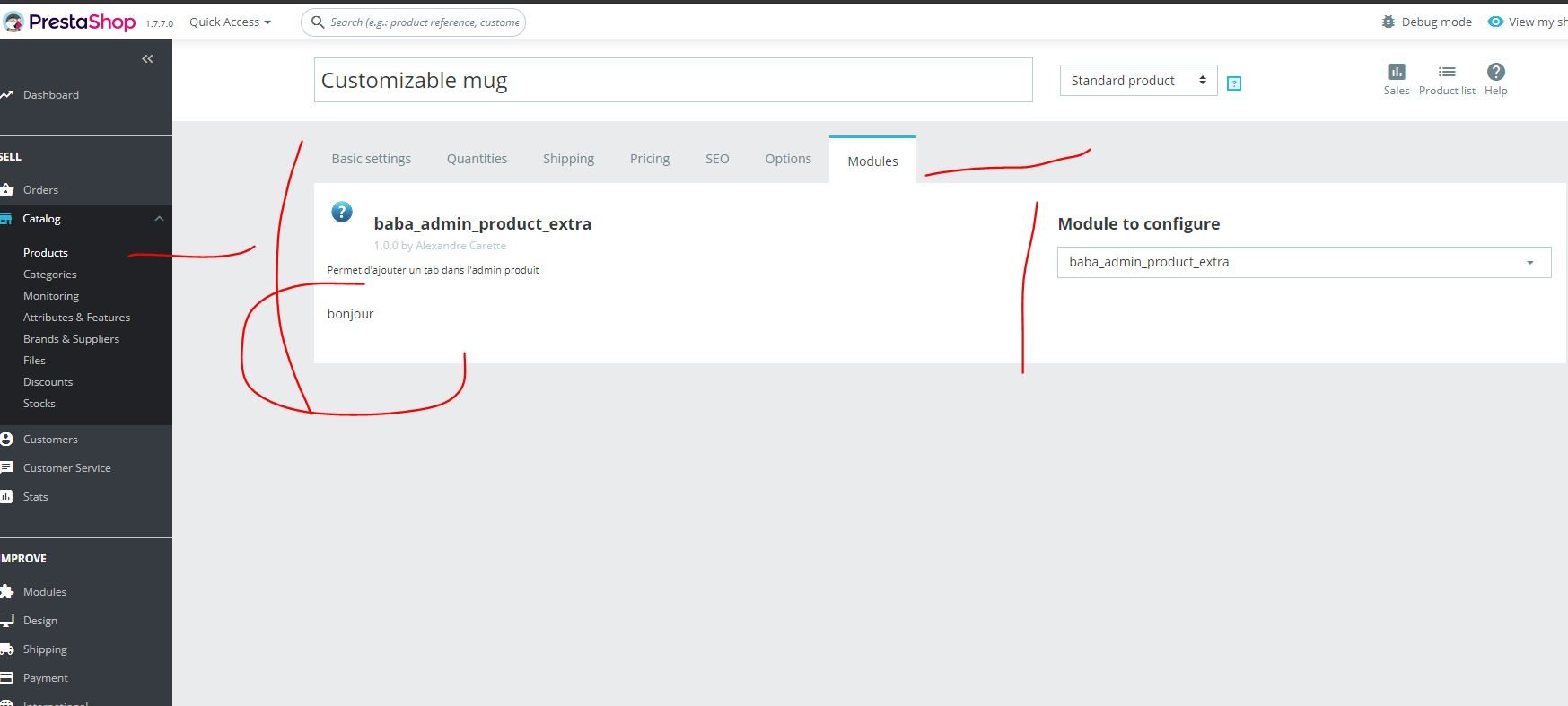Switch to the SEO tab
Viewport: 1568px width, 706px height.
(717, 159)
